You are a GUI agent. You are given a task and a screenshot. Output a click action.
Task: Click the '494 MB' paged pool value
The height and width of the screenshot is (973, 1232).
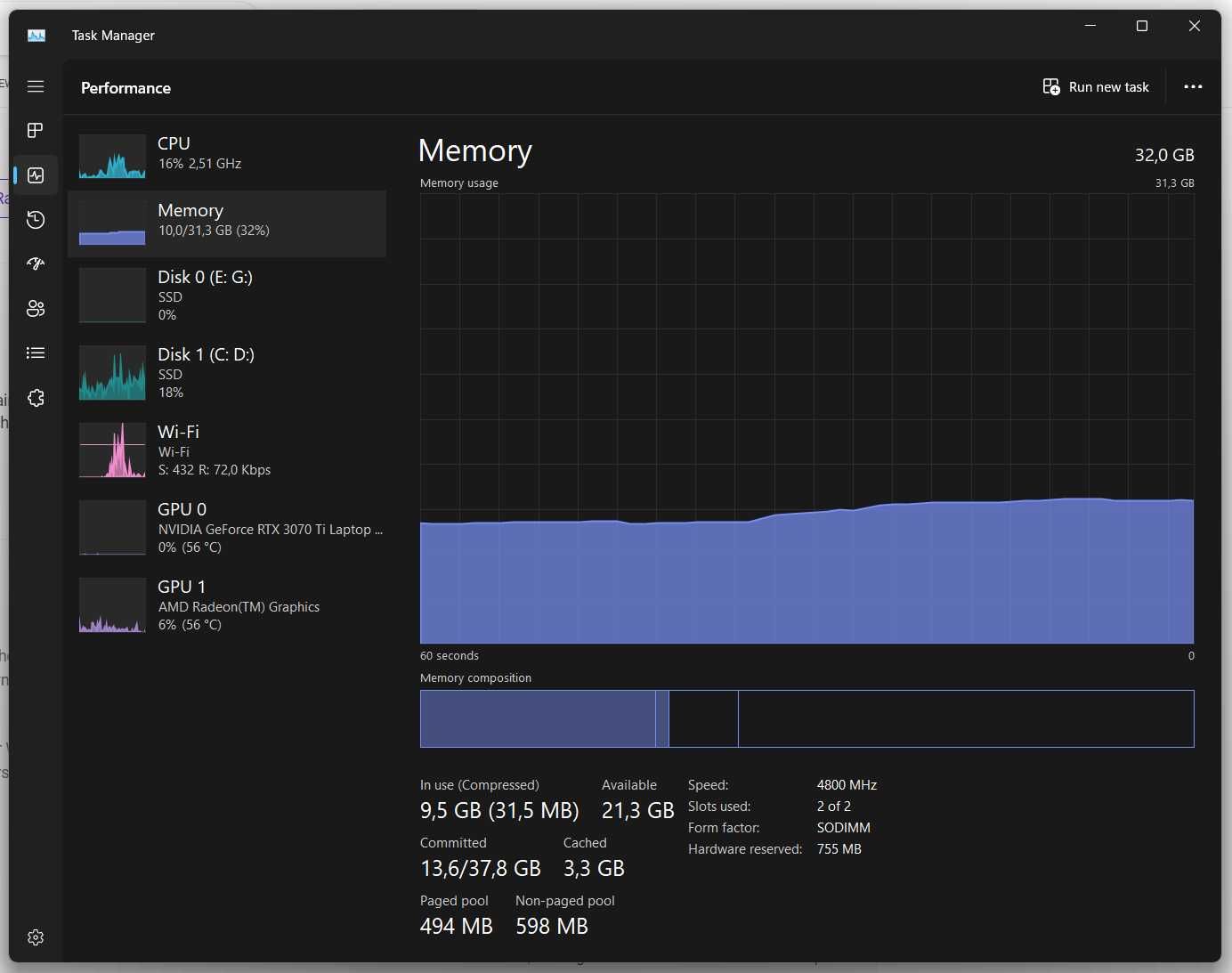pyautogui.click(x=456, y=926)
